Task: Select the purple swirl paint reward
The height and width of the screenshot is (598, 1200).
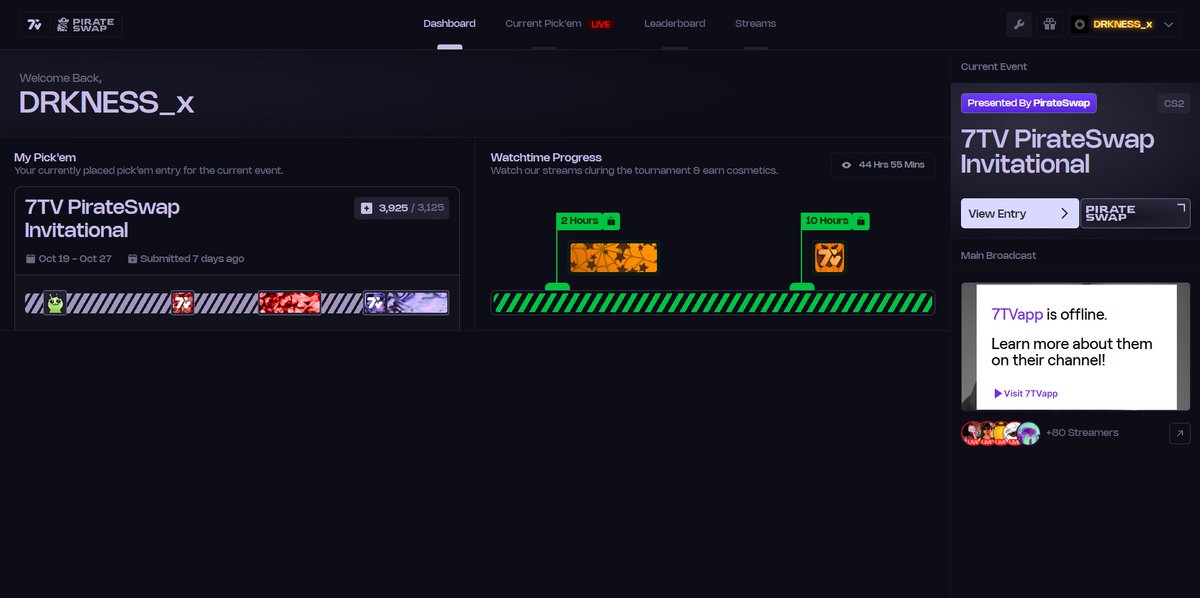Action: [x=418, y=302]
